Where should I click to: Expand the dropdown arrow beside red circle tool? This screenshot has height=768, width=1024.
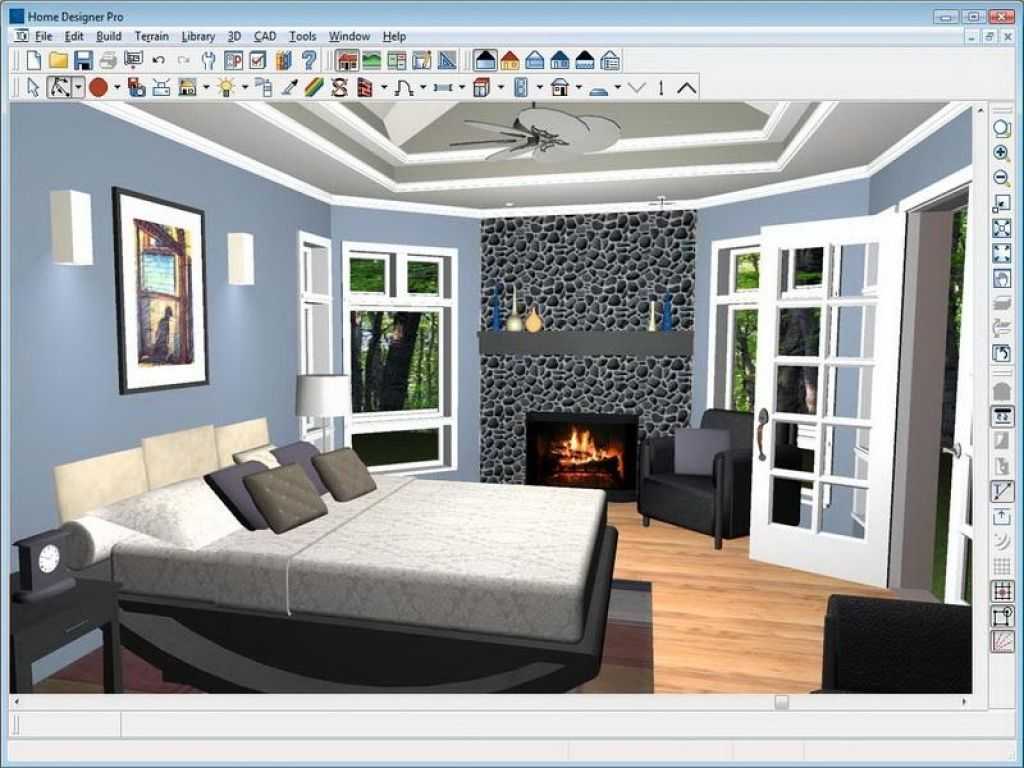(117, 87)
